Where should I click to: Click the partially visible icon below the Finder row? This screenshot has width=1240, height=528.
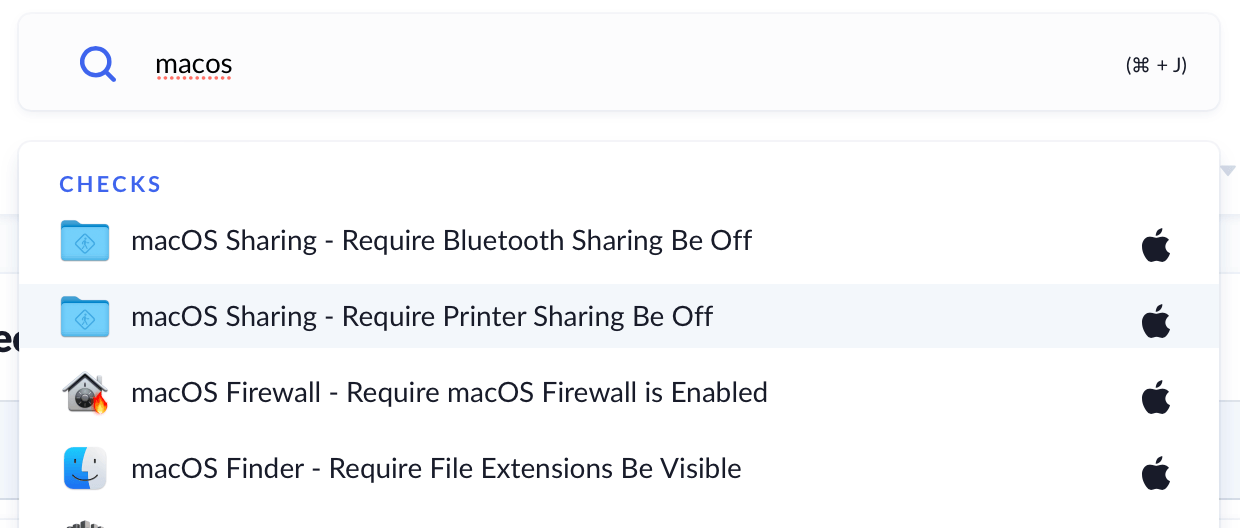[85, 523]
